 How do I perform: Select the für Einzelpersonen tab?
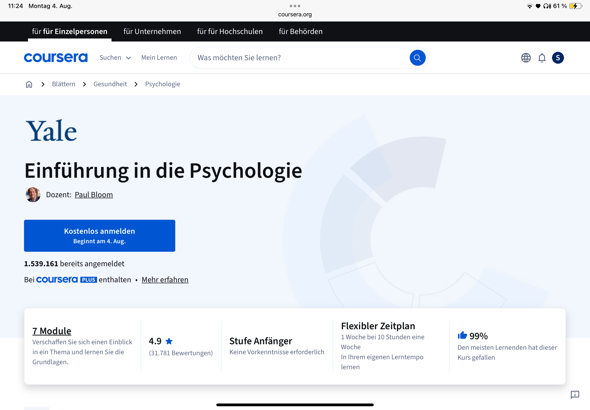coord(70,32)
